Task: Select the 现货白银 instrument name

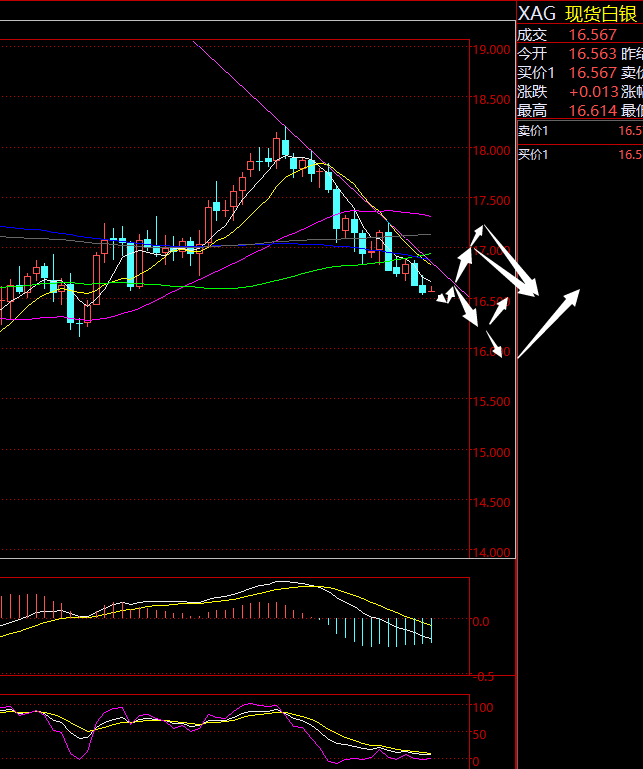Action: click(601, 14)
